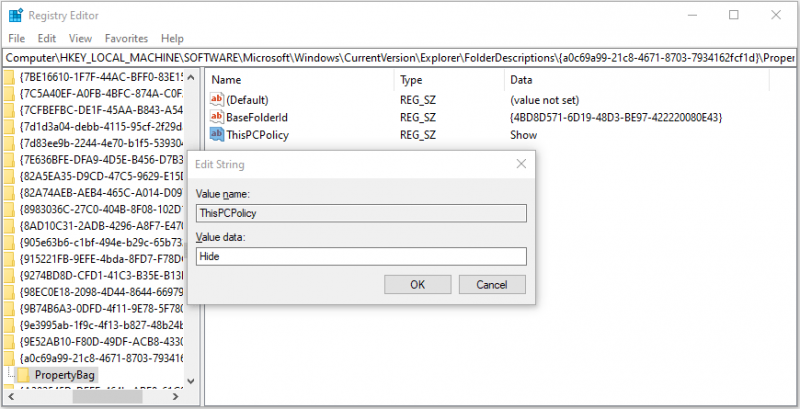Open the Help menu
Viewport: 800px width, 409px height.
tap(172, 38)
